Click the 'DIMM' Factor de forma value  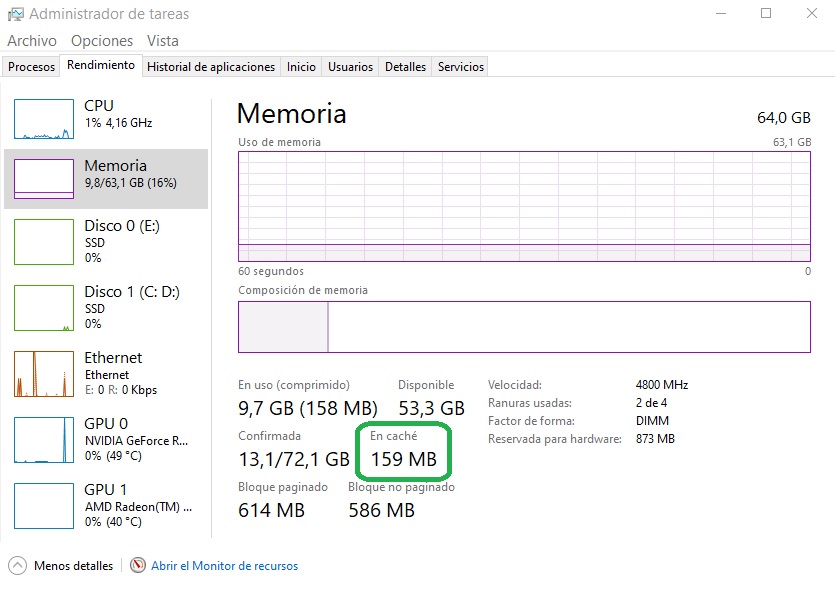click(x=652, y=421)
